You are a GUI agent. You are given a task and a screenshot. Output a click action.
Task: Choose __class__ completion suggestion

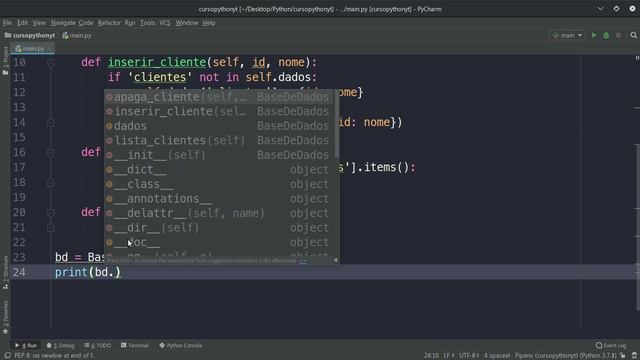point(220,184)
